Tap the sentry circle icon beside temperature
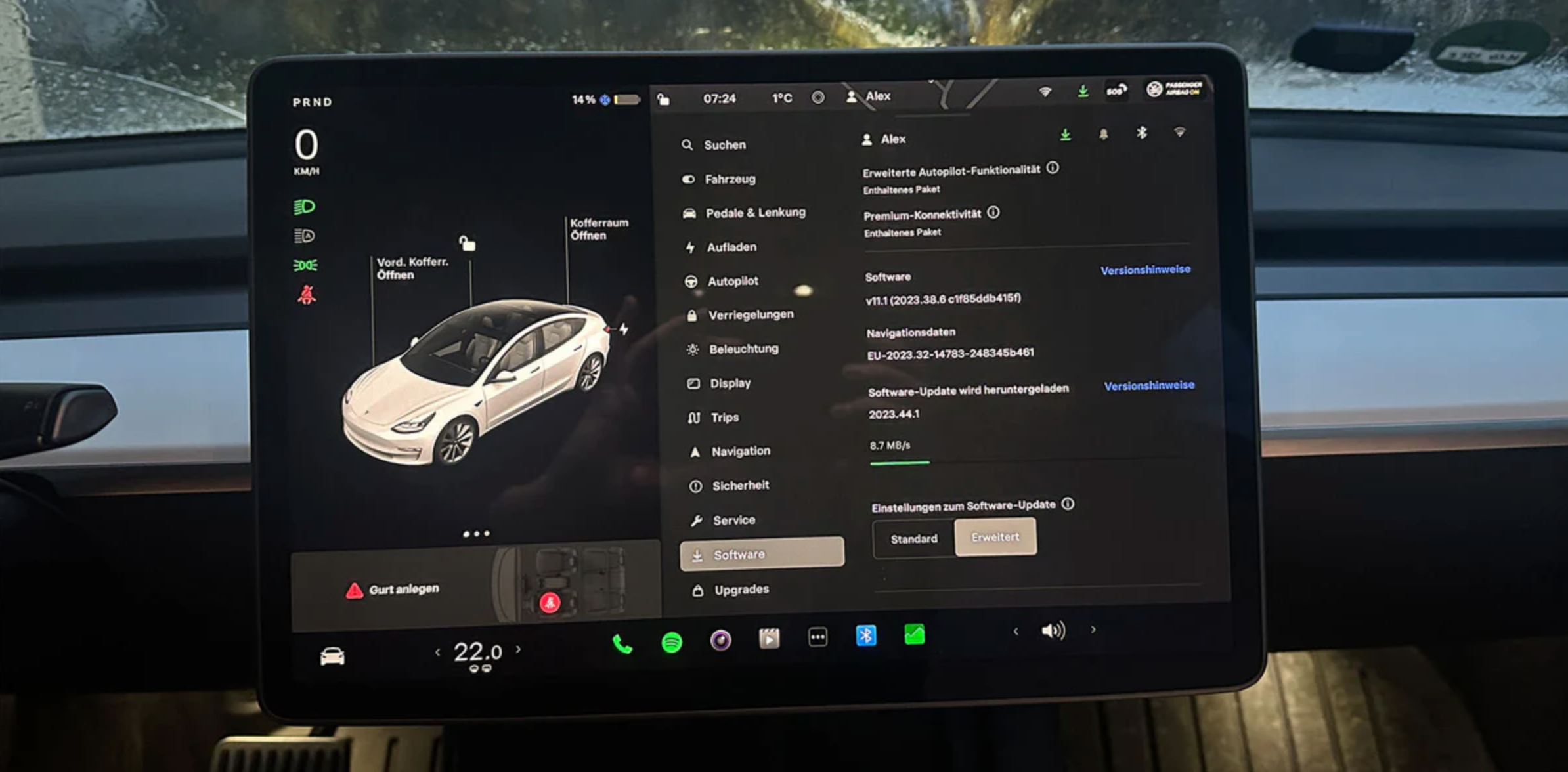 pyautogui.click(x=817, y=97)
